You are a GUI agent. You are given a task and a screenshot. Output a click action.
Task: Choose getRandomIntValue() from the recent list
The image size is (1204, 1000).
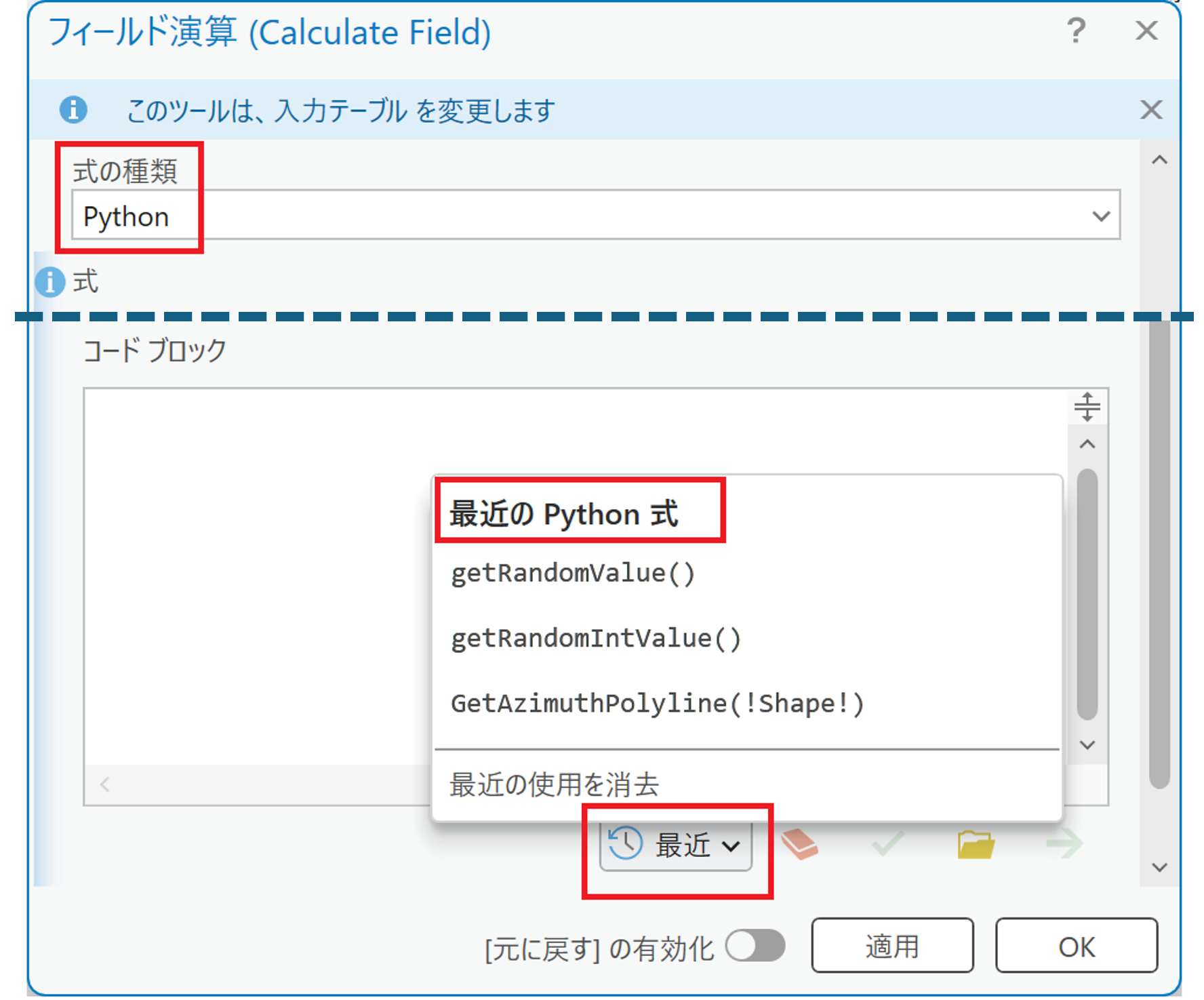(x=596, y=639)
